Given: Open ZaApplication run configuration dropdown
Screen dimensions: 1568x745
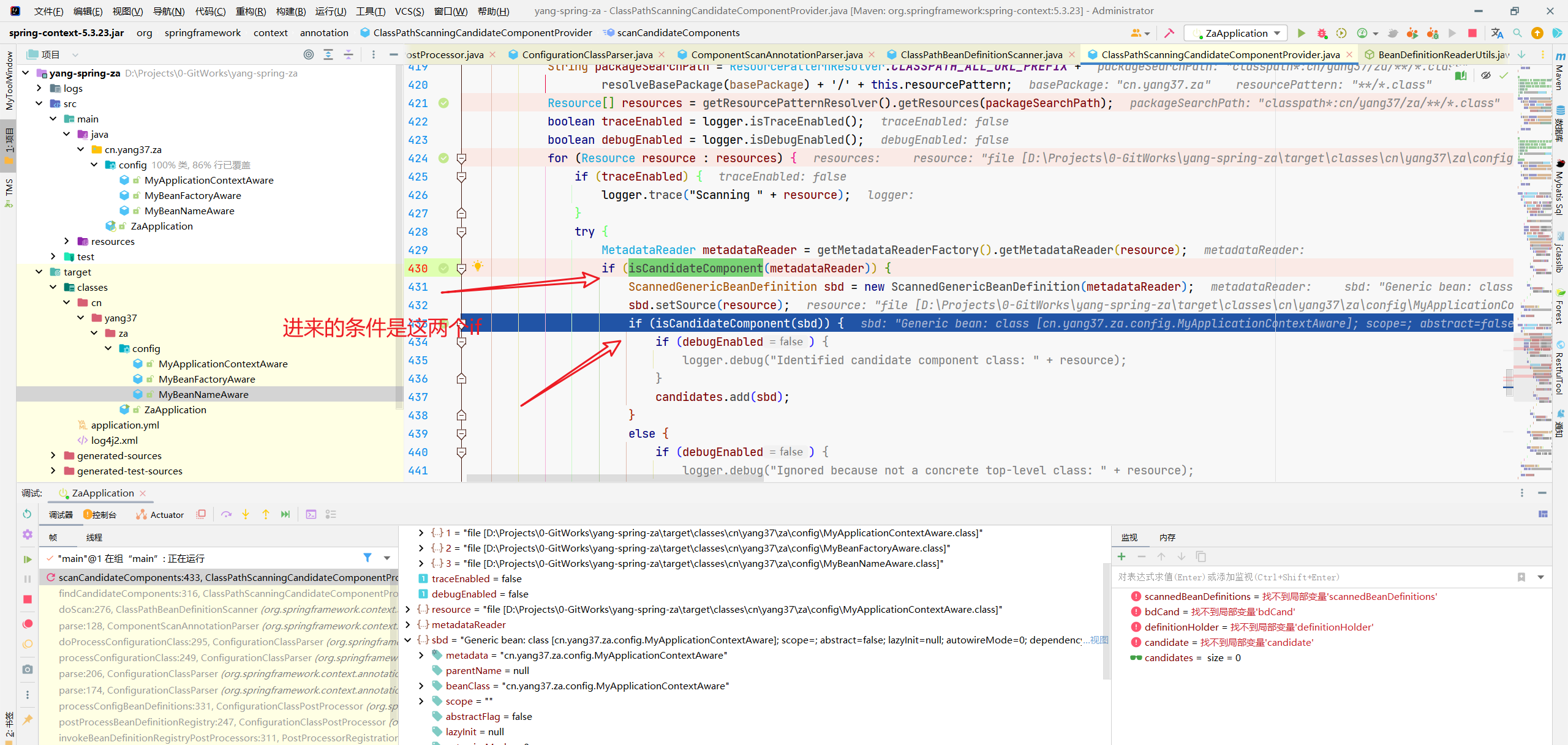Looking at the screenshot, I should pyautogui.click(x=1236, y=33).
